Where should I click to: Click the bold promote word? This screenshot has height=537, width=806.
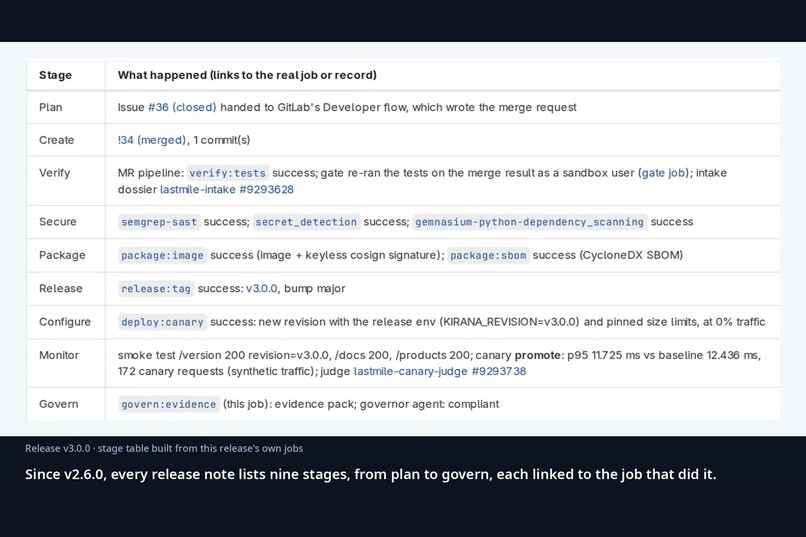538,356
